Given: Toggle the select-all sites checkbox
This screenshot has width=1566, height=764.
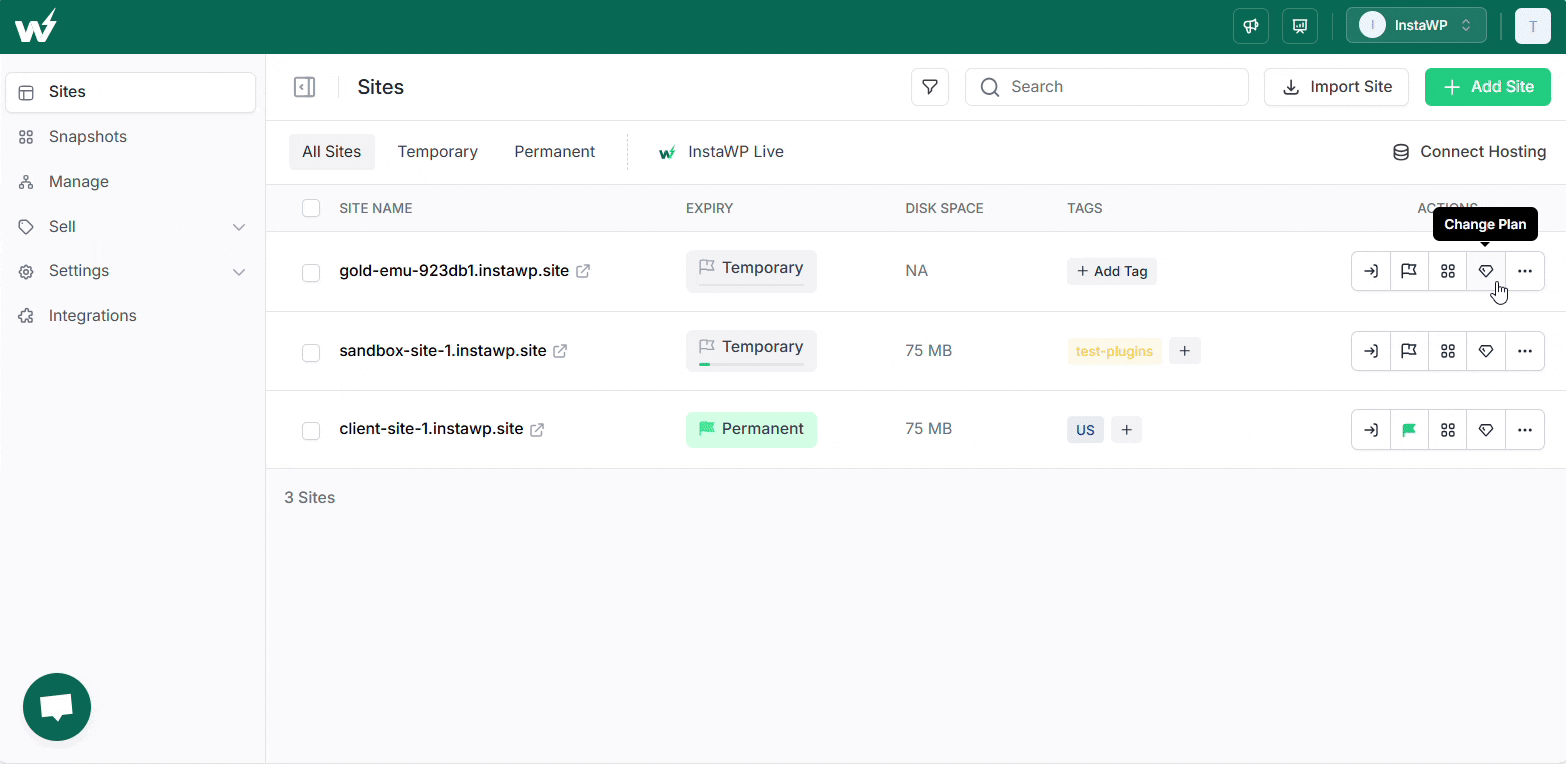Looking at the screenshot, I should (x=311, y=208).
